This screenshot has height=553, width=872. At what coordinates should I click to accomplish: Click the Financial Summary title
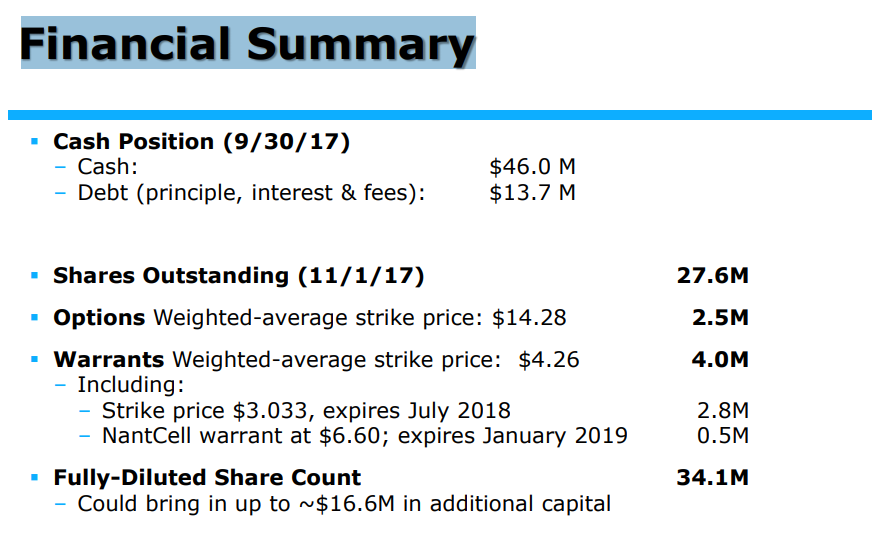point(247,44)
